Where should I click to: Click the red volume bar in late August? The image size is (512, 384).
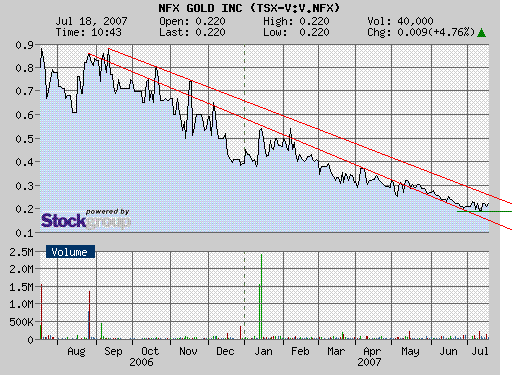[x=89, y=315]
